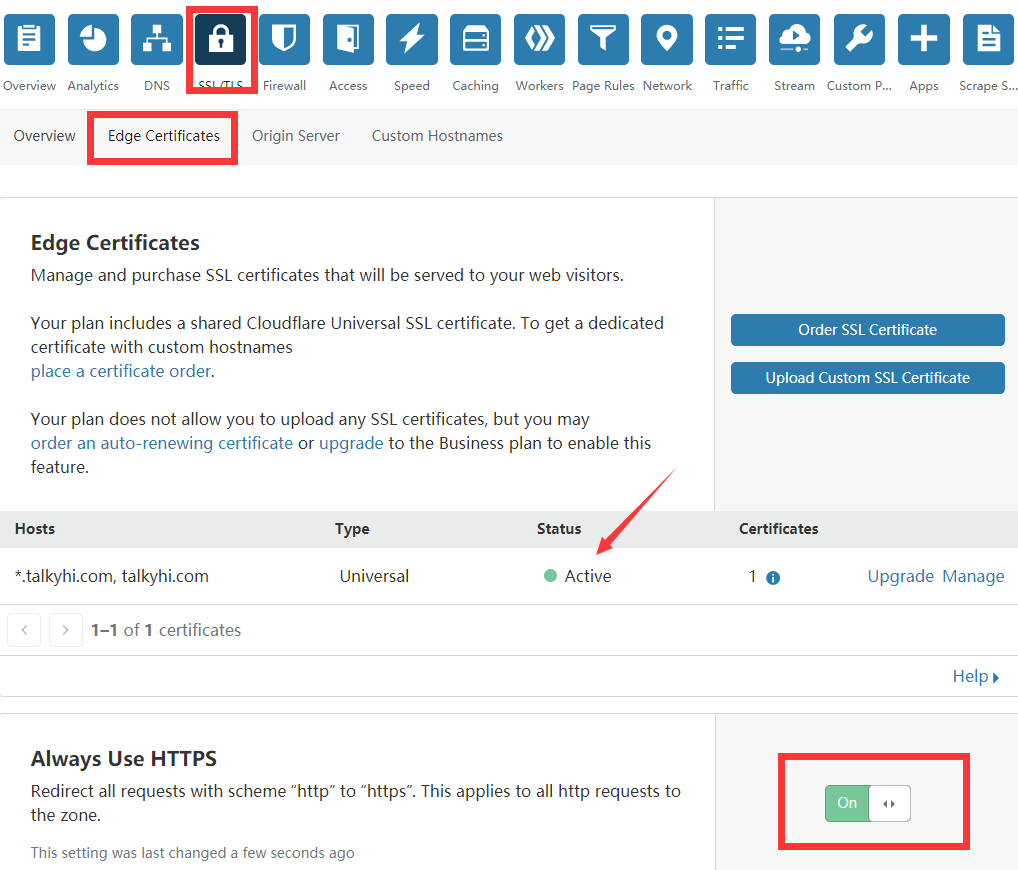
Task: Click the Upload Custom SSL Certificate button
Action: [x=867, y=378]
